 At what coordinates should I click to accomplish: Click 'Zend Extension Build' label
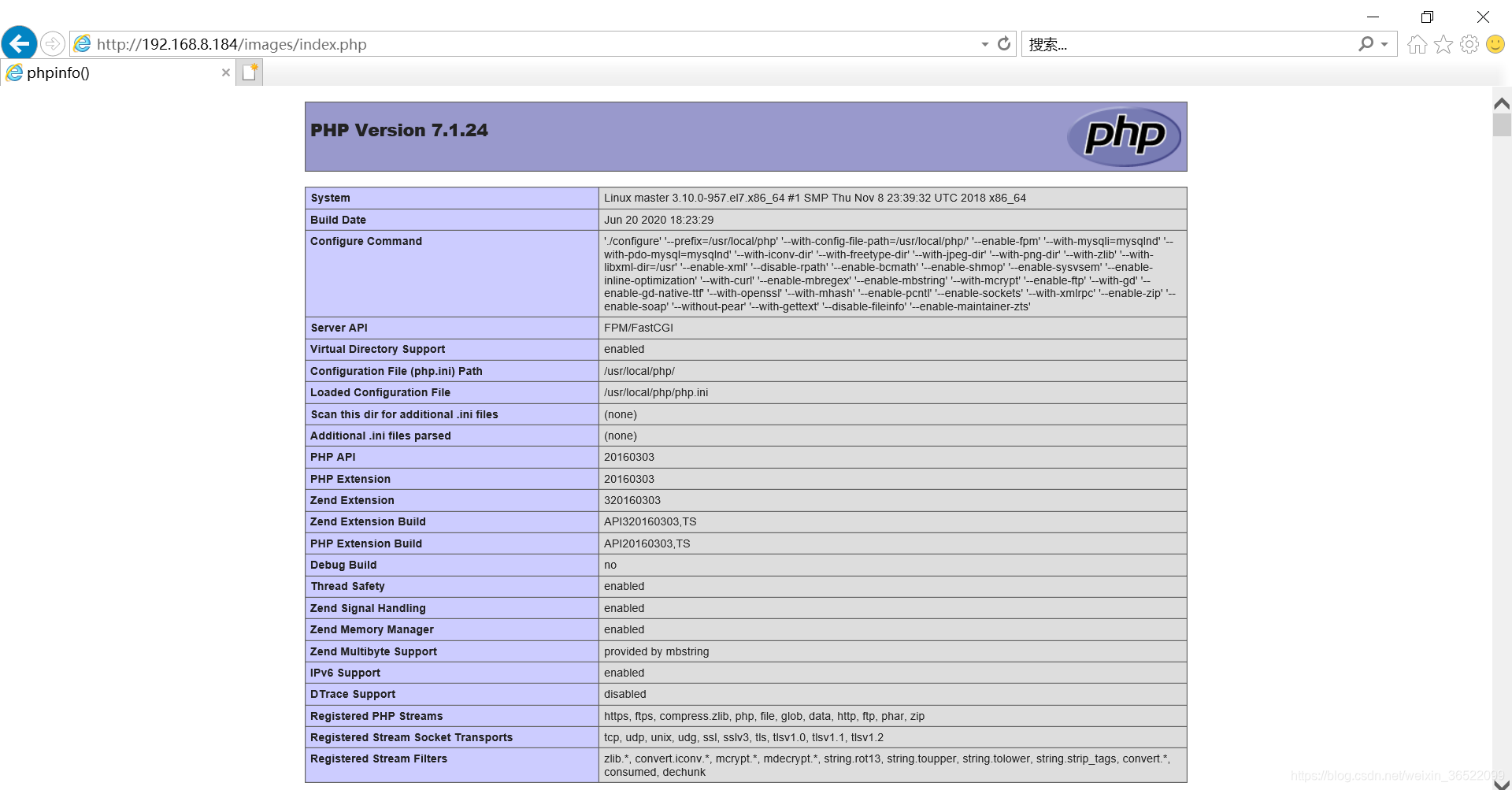pos(368,521)
